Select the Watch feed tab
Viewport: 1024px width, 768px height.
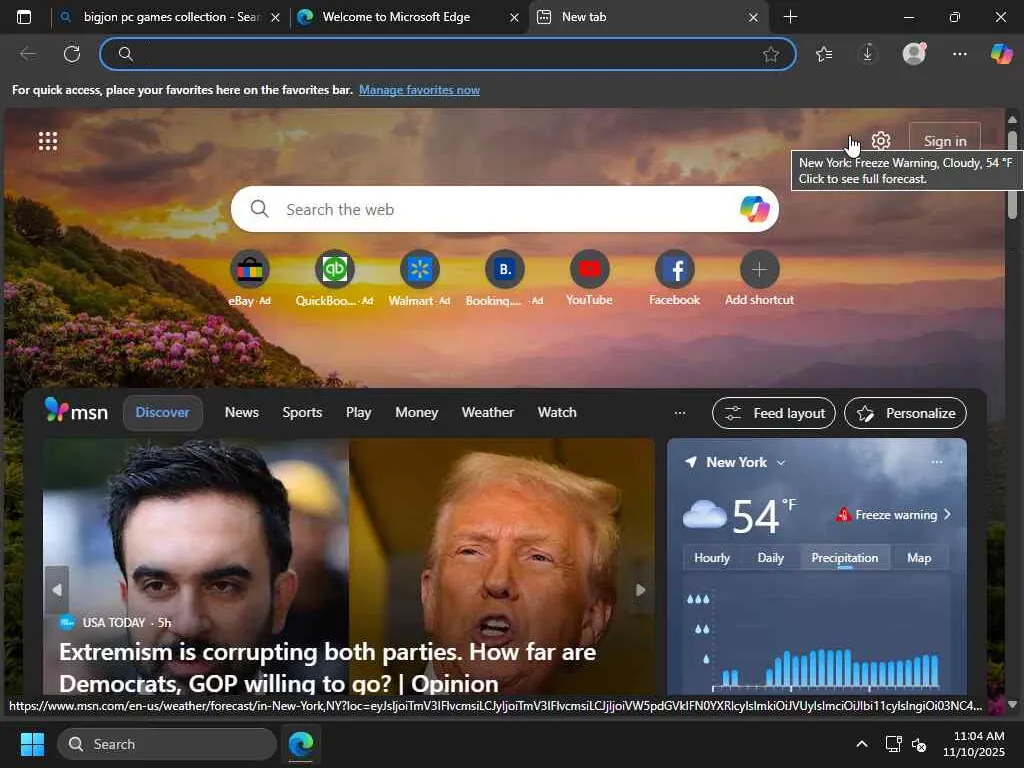pos(557,413)
